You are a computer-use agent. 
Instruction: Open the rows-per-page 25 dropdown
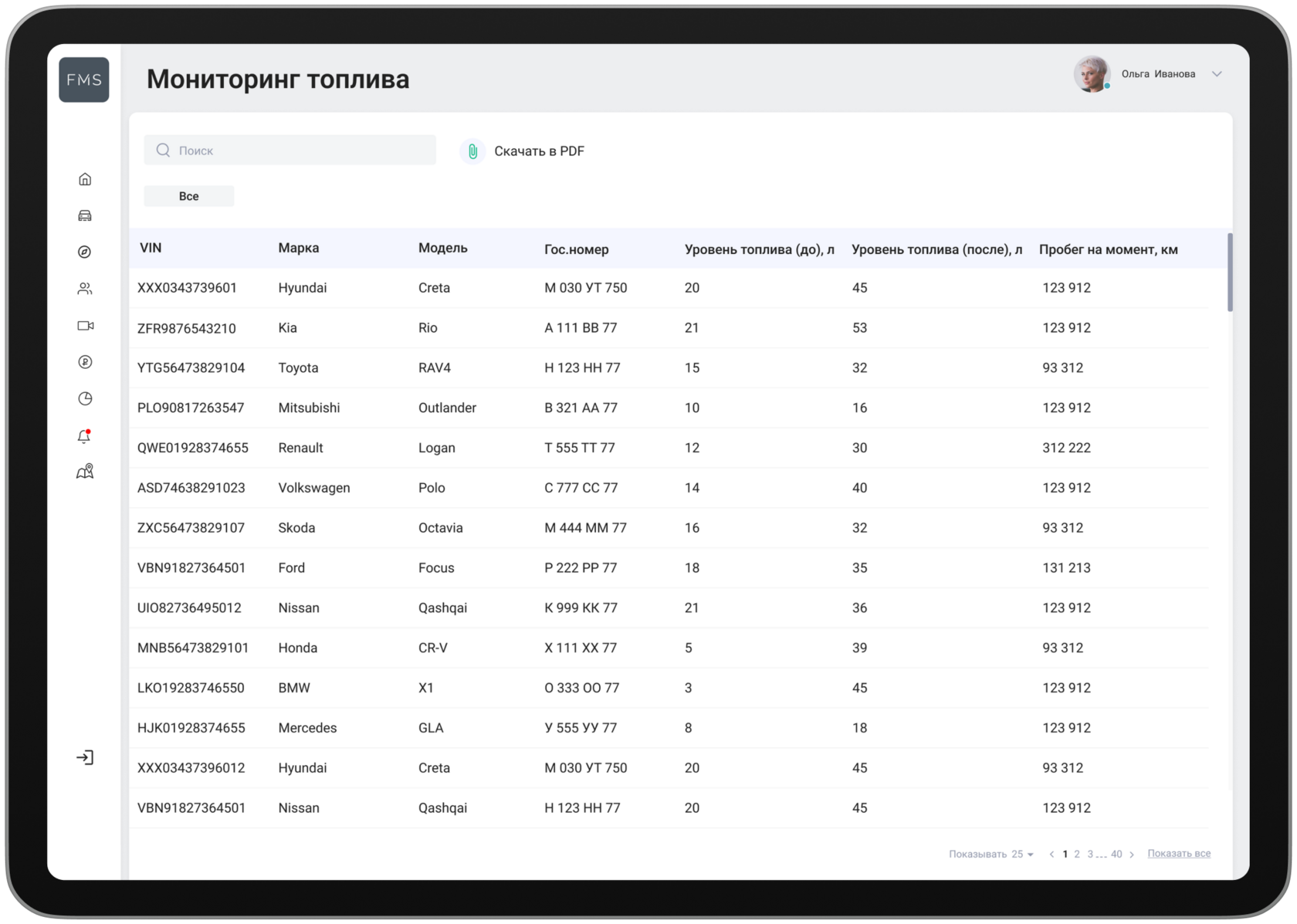click(x=1022, y=854)
